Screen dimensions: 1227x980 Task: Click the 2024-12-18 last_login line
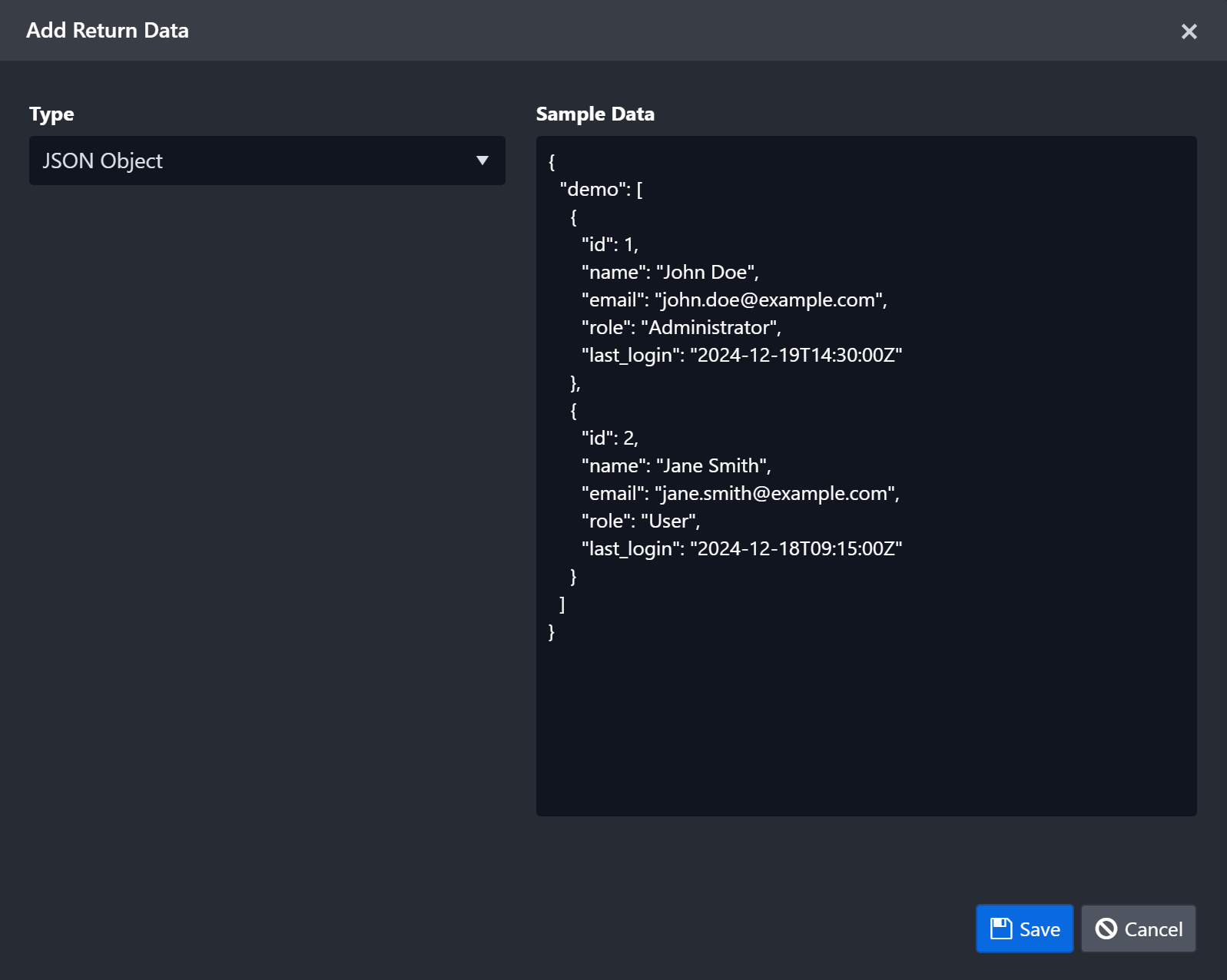click(741, 549)
